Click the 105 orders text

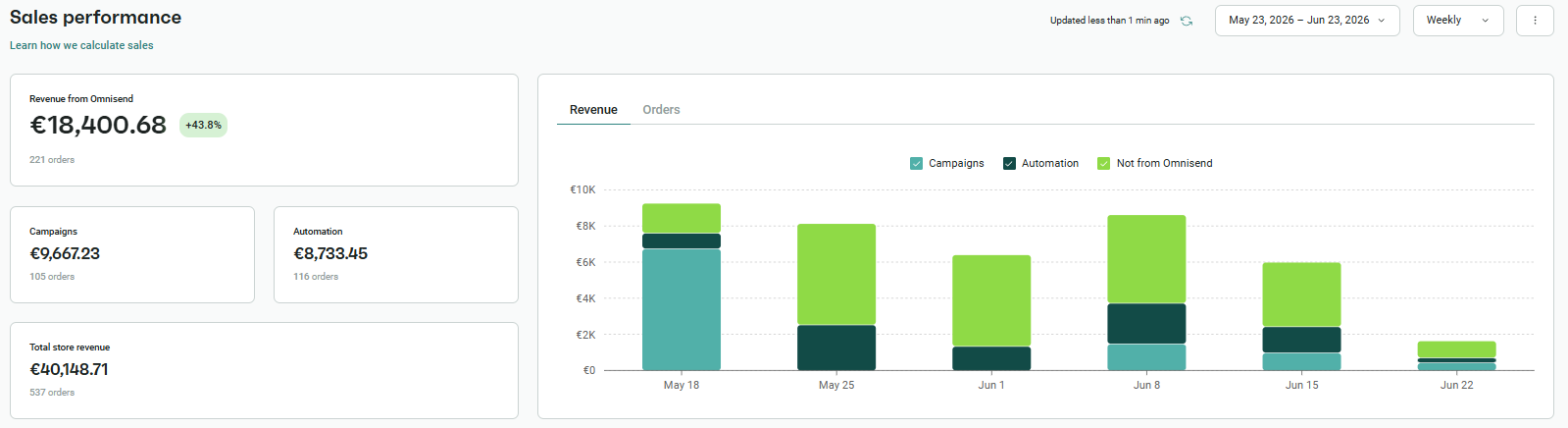pyautogui.click(x=52, y=276)
